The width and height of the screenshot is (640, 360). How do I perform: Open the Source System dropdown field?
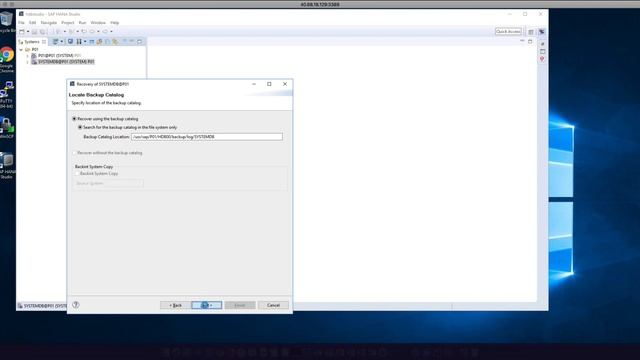pos(109,183)
